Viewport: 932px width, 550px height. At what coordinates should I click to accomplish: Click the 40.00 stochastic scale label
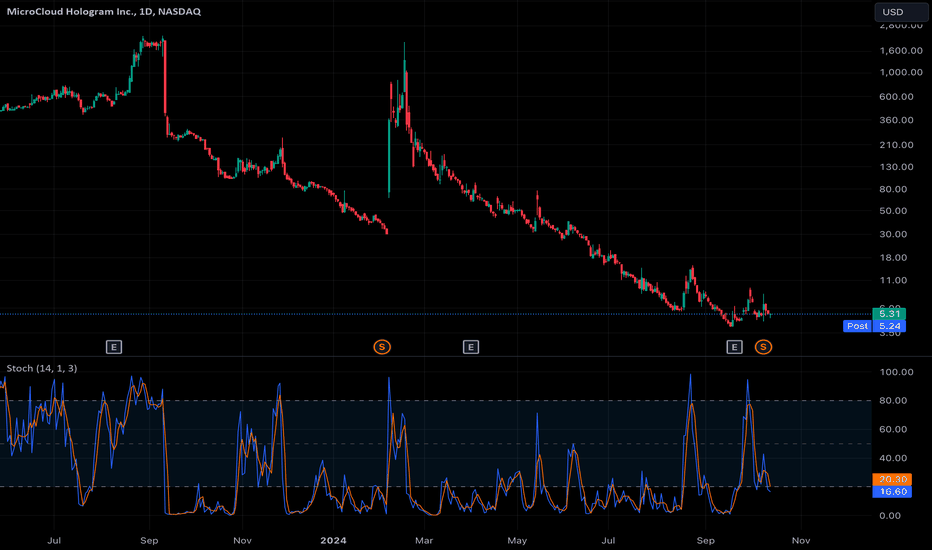click(x=893, y=458)
